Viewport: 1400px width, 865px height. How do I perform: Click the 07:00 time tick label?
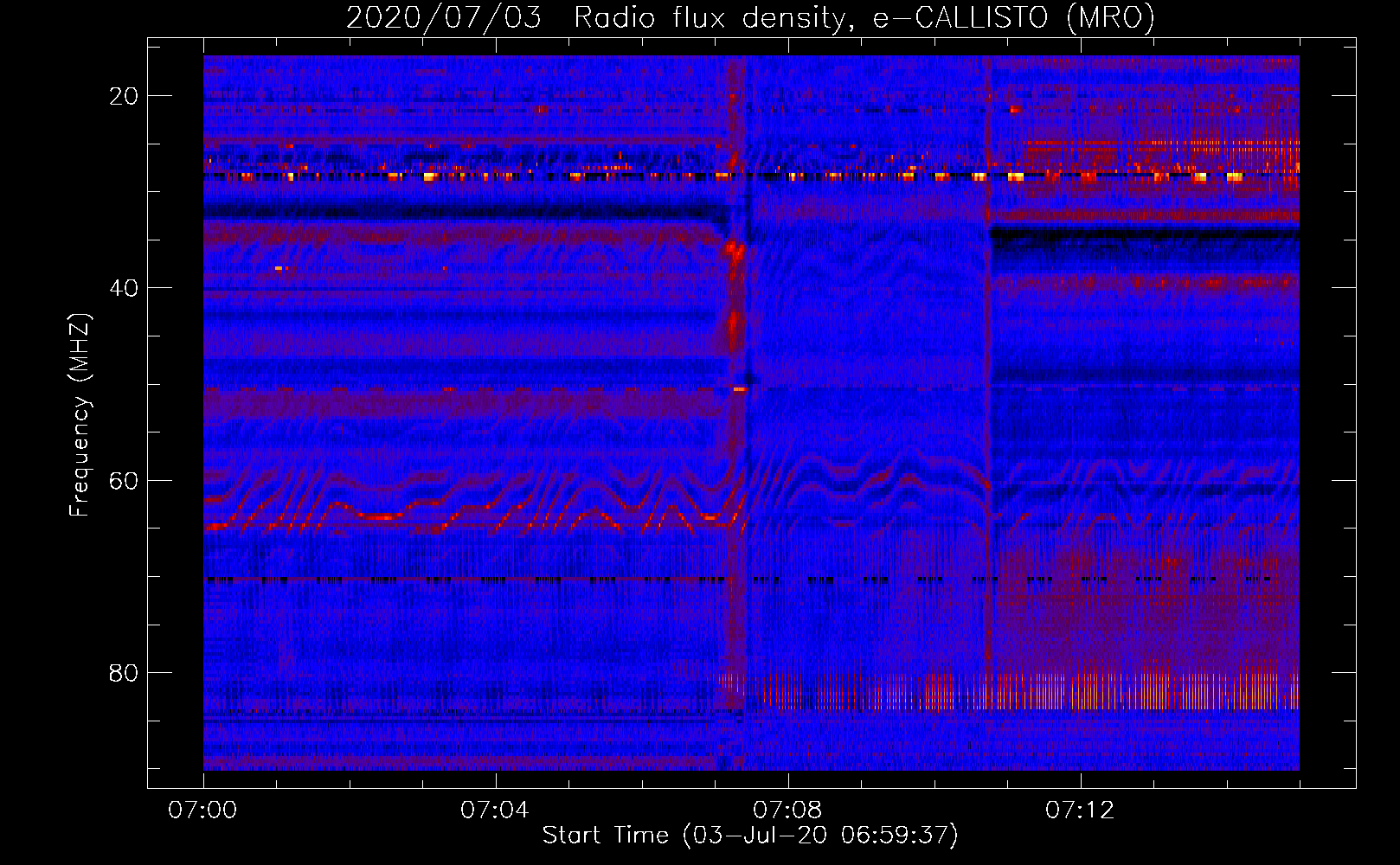pyautogui.click(x=202, y=810)
